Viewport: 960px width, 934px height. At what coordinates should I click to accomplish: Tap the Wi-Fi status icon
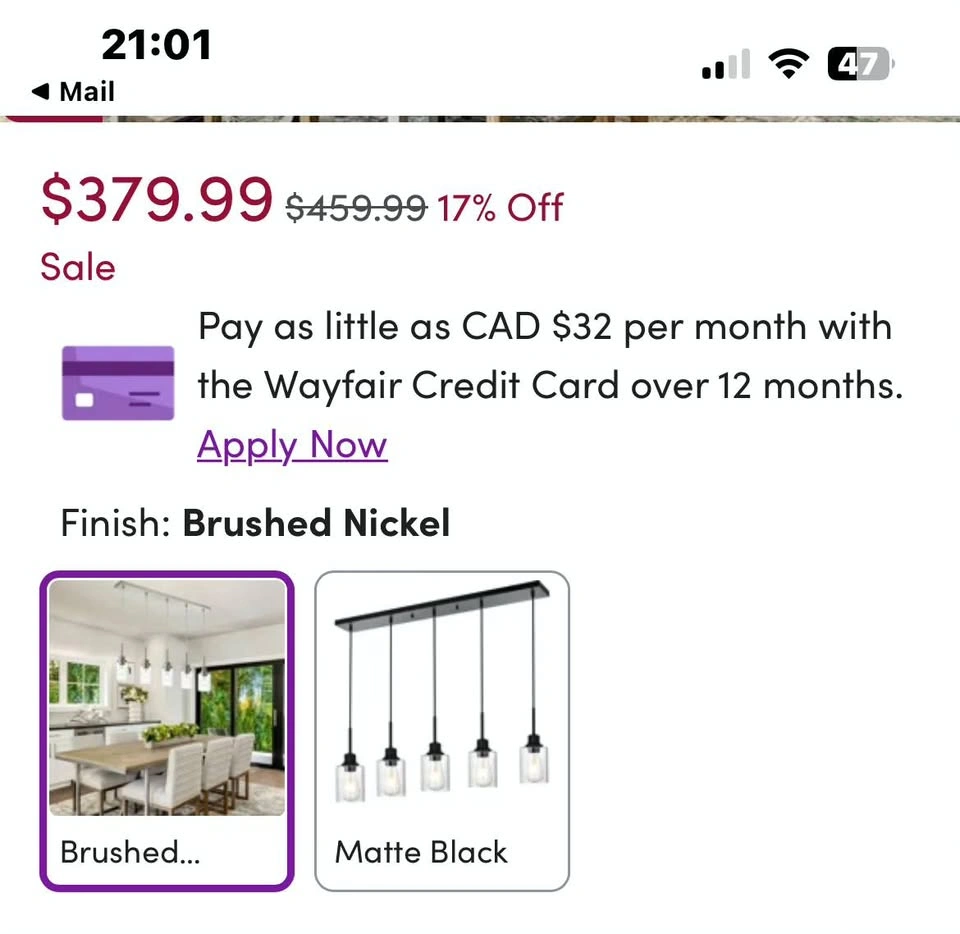788,65
